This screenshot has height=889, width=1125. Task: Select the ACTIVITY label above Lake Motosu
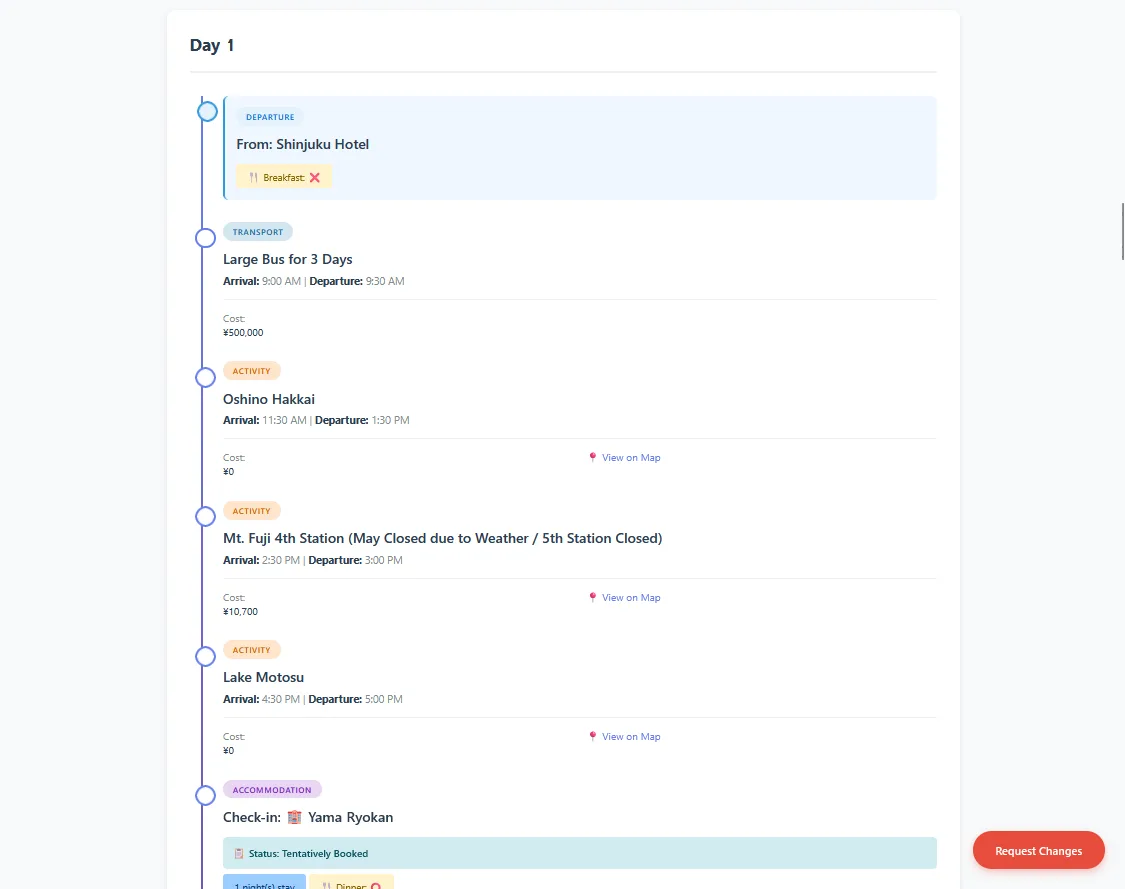coord(251,649)
